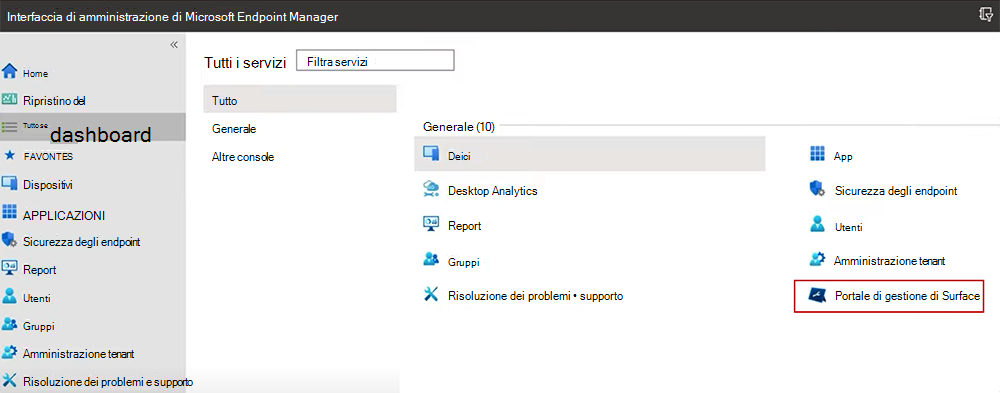Click the Gruppi icon in Generale list
The image size is (1000, 393).
point(431,260)
